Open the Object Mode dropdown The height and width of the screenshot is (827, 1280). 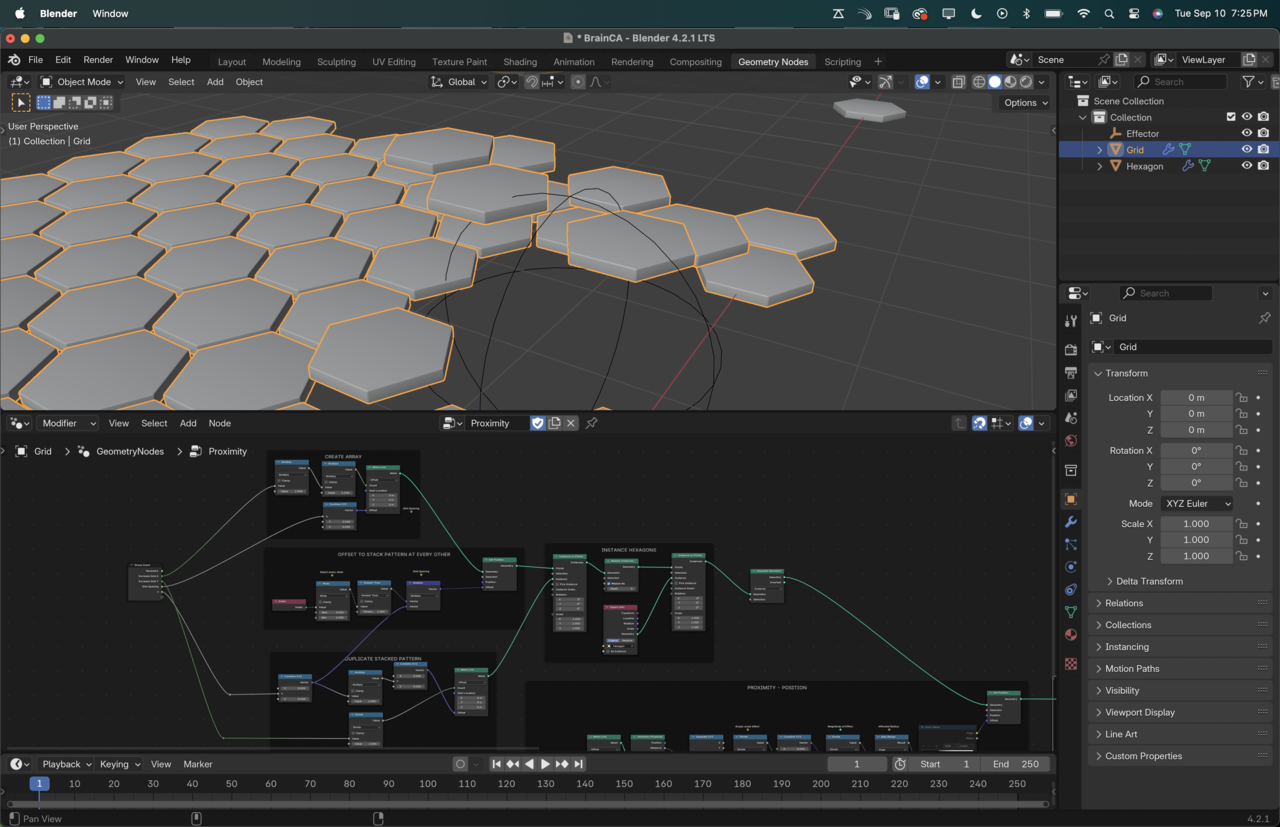pyautogui.click(x=82, y=82)
